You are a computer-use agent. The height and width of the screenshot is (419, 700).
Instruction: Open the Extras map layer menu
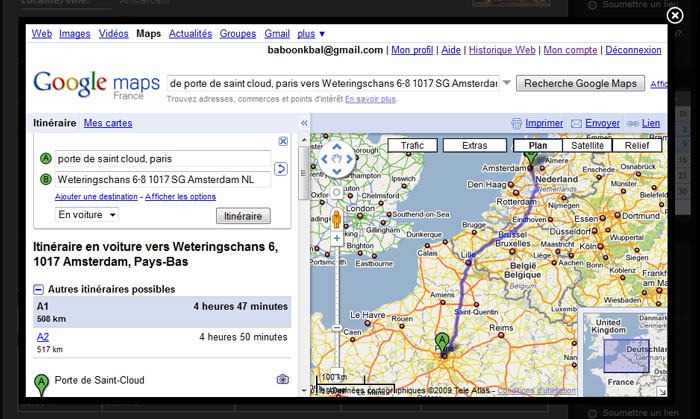(475, 145)
